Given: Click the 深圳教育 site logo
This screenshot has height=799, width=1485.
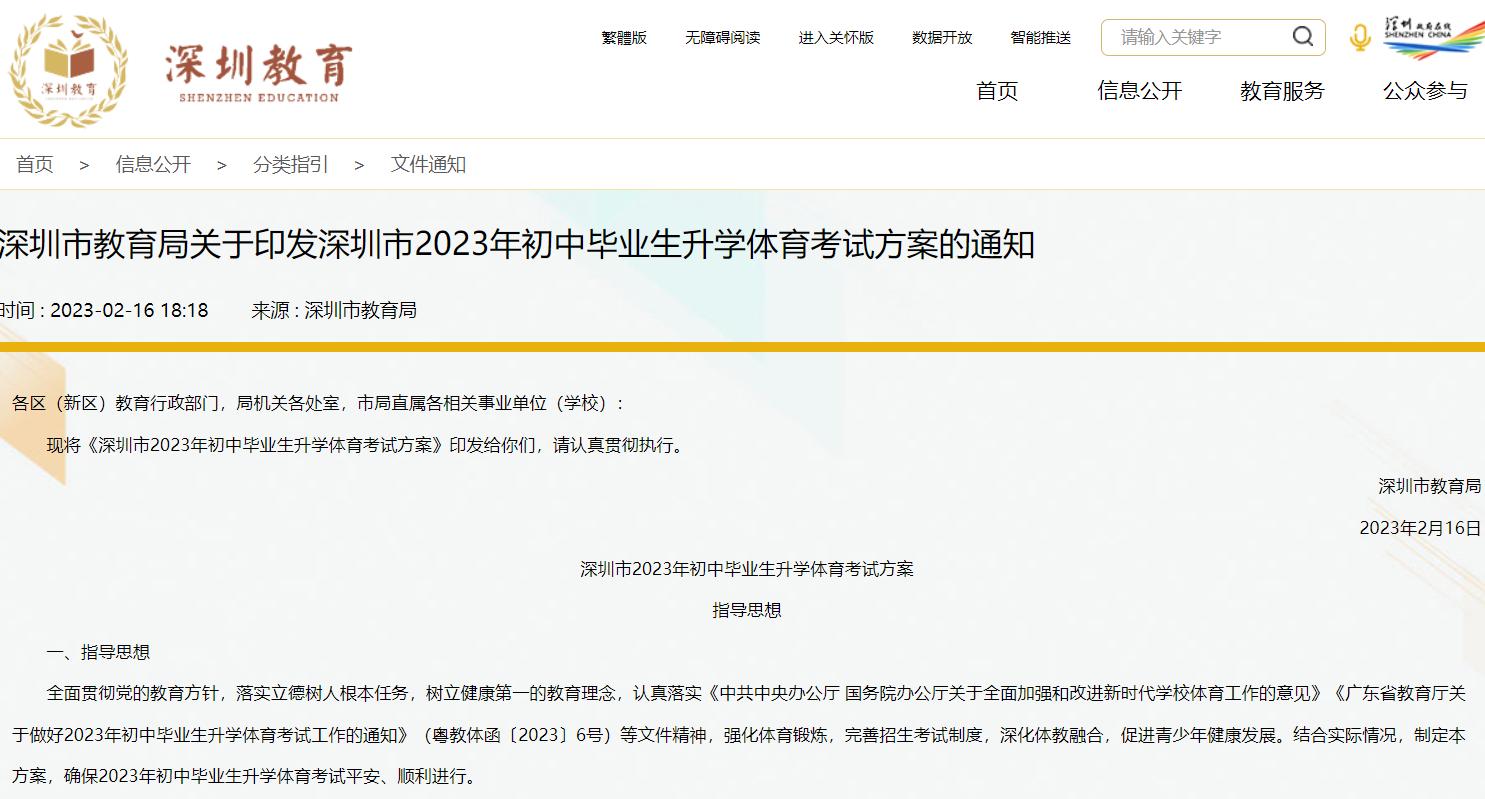Looking at the screenshot, I should click(180, 65).
